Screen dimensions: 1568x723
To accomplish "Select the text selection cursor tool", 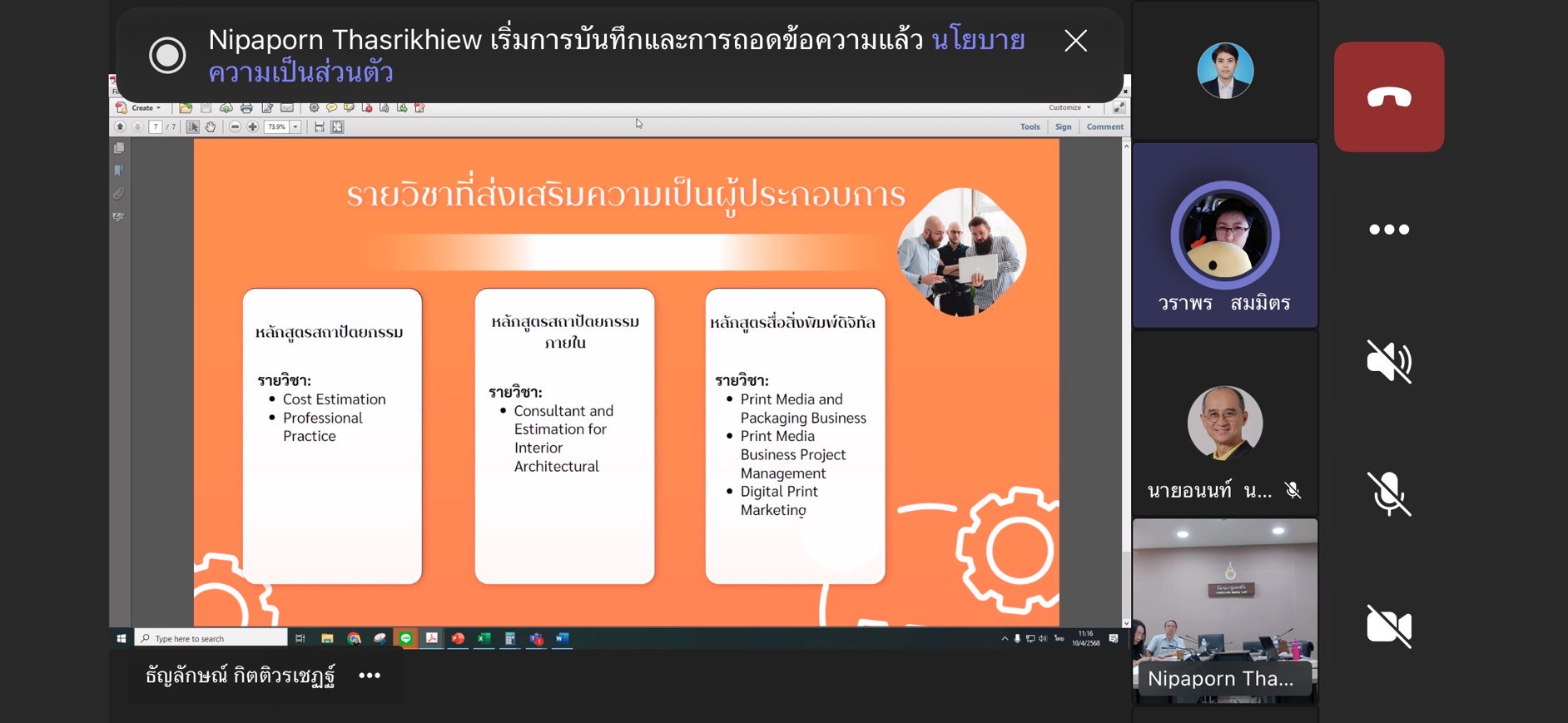I will pyautogui.click(x=192, y=127).
